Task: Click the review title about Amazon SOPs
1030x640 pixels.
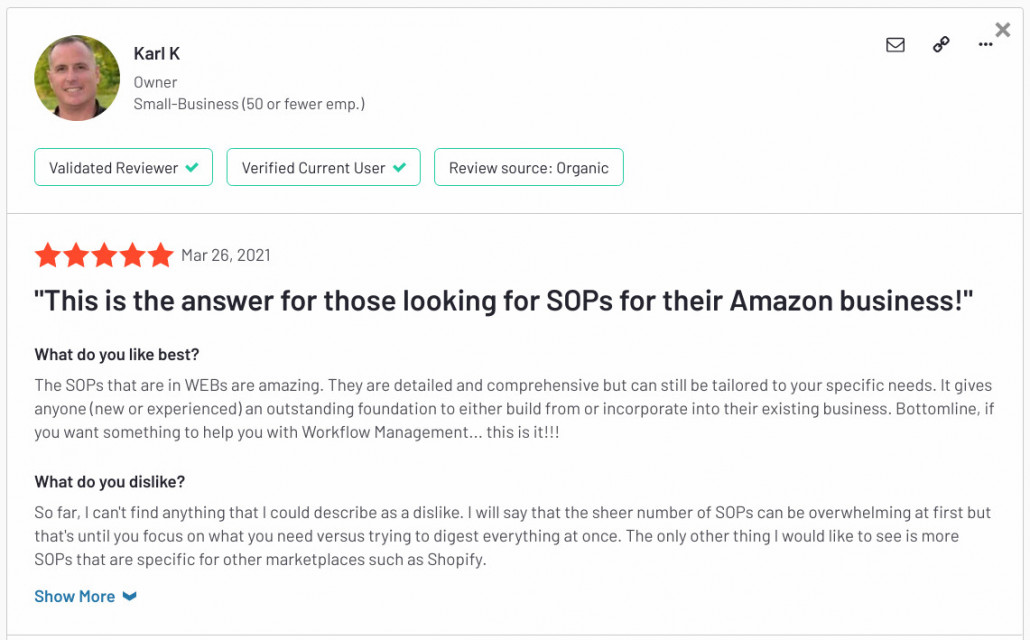Action: [504, 301]
